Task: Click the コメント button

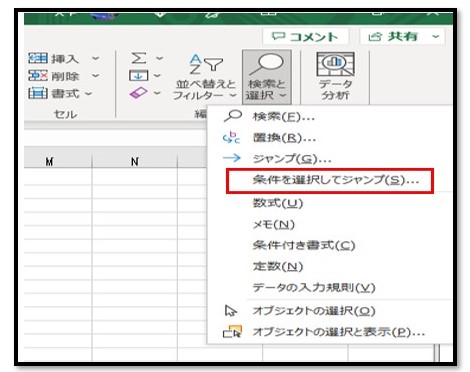Action: pyautogui.click(x=305, y=36)
